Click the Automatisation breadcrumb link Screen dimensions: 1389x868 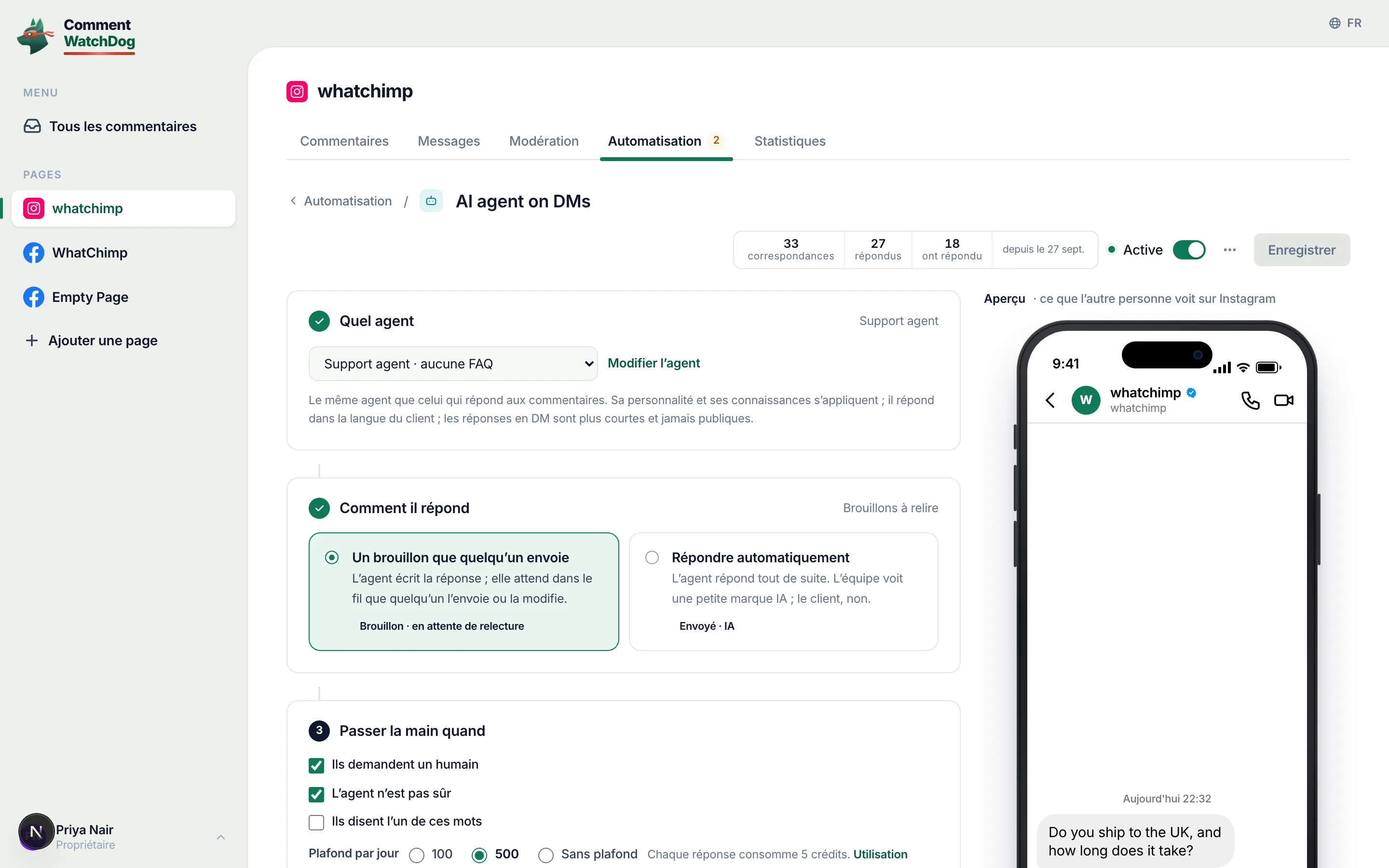(348, 201)
